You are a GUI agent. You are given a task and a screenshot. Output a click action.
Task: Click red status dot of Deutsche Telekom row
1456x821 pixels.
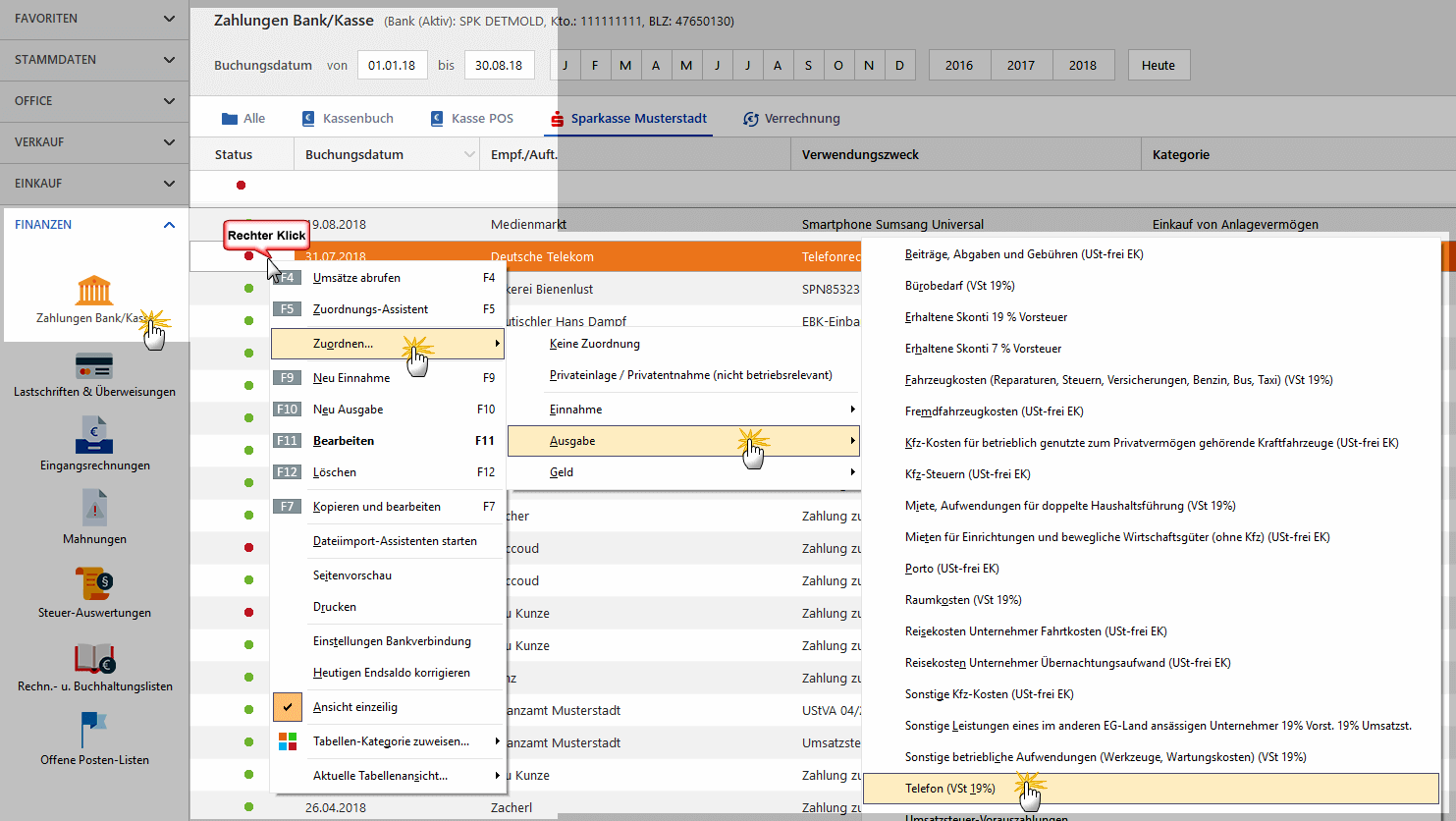[x=248, y=256]
